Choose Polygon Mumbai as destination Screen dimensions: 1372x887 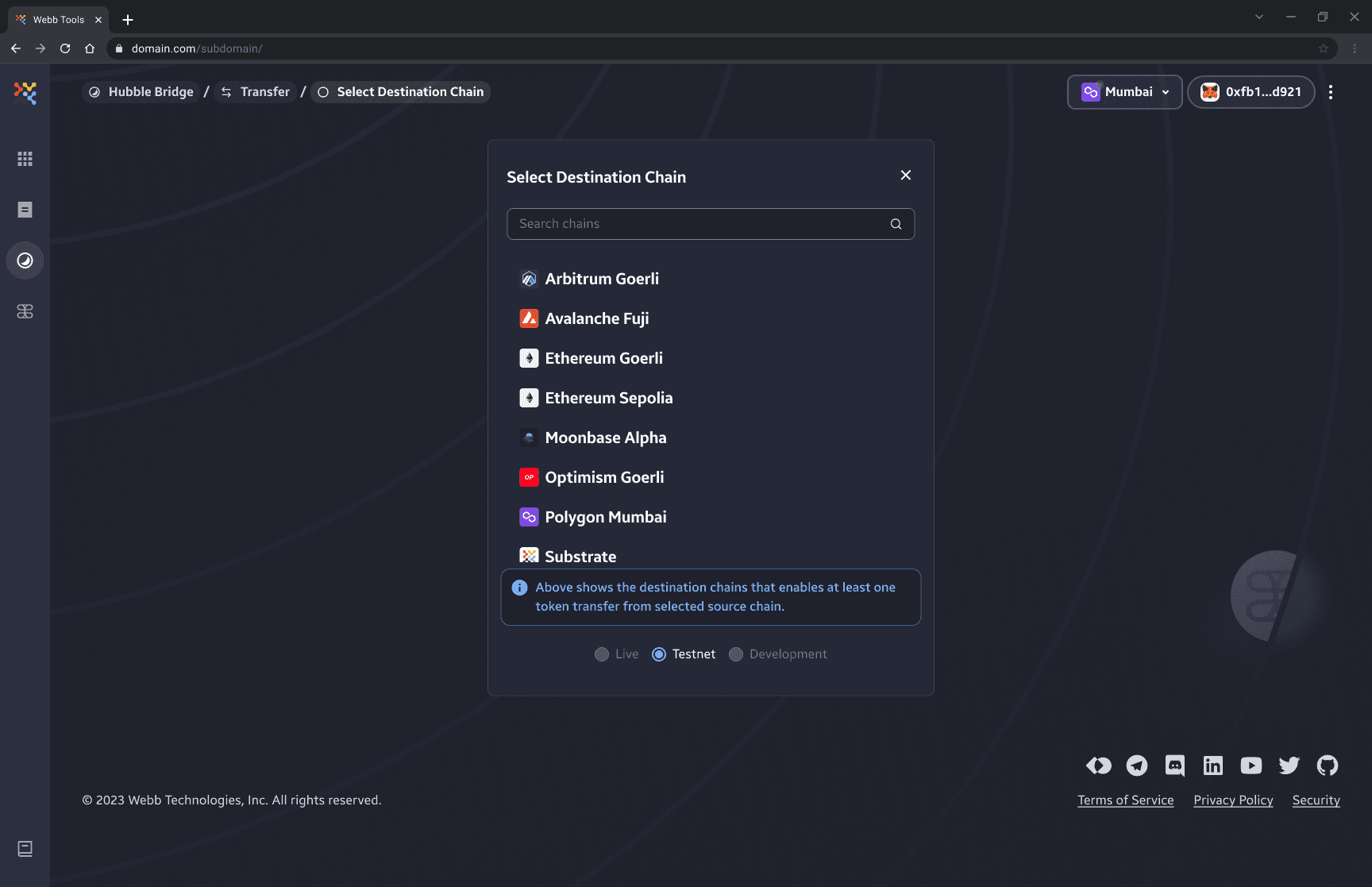tap(711, 517)
